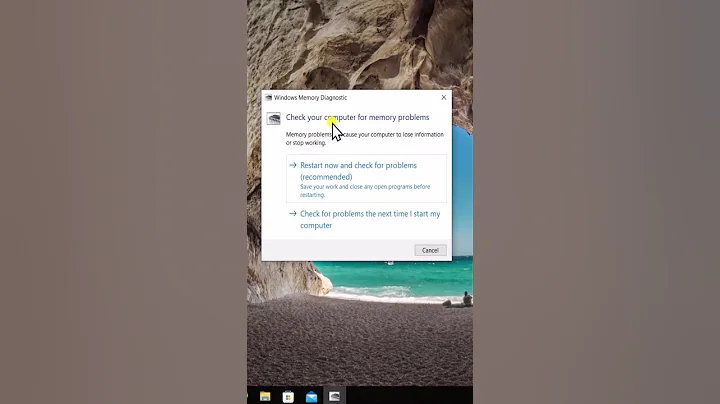
Task: Choose Check for problems next time I start
Action: coord(366,219)
